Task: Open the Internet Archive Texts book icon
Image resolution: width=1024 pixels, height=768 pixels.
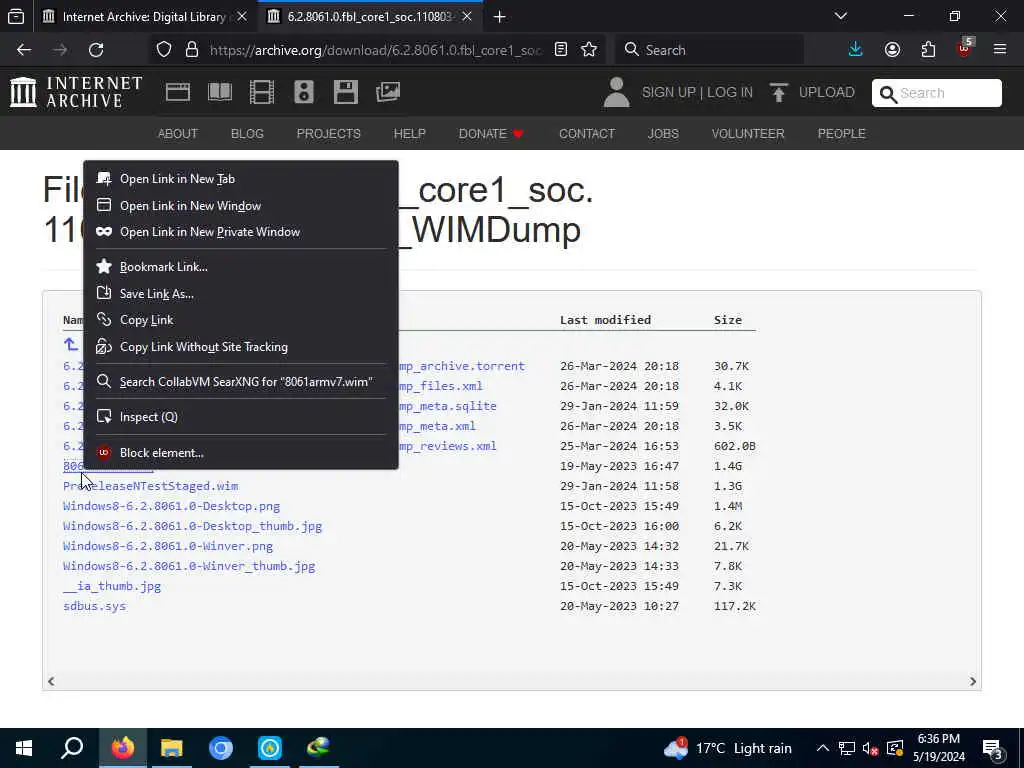Action: click(x=219, y=92)
